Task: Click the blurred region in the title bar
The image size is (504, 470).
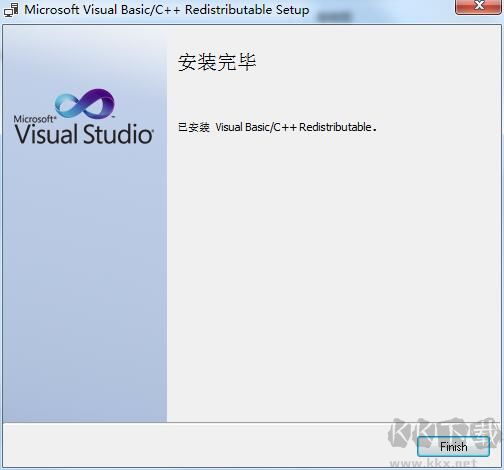Action: (x=334, y=16)
